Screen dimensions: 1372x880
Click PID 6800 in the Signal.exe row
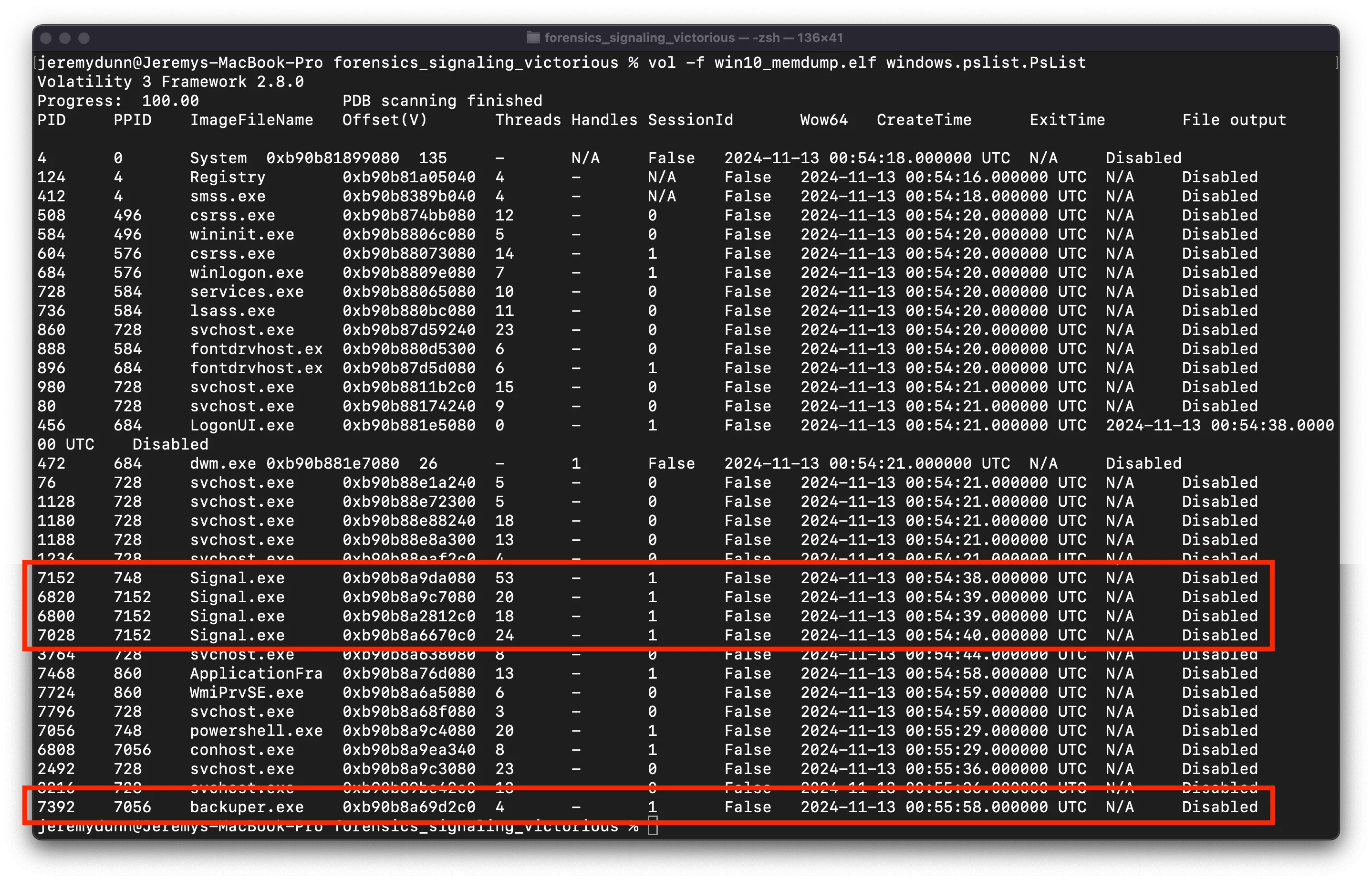click(x=56, y=617)
